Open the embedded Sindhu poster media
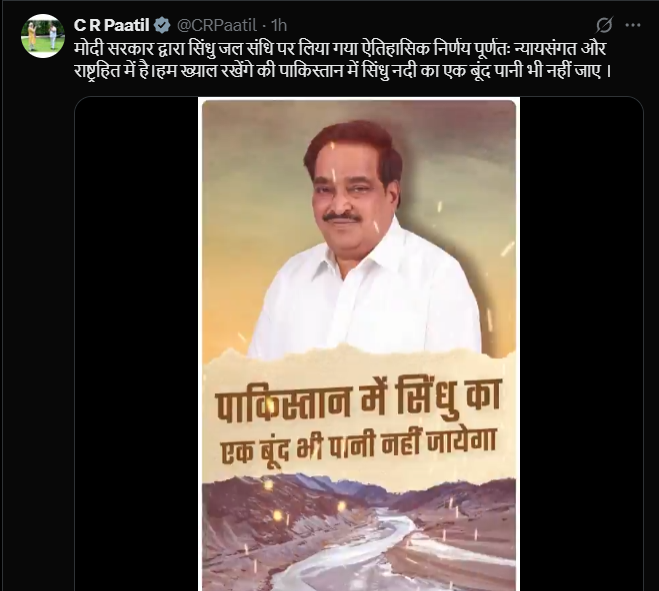Image resolution: width=659 pixels, height=591 pixels. (359, 344)
